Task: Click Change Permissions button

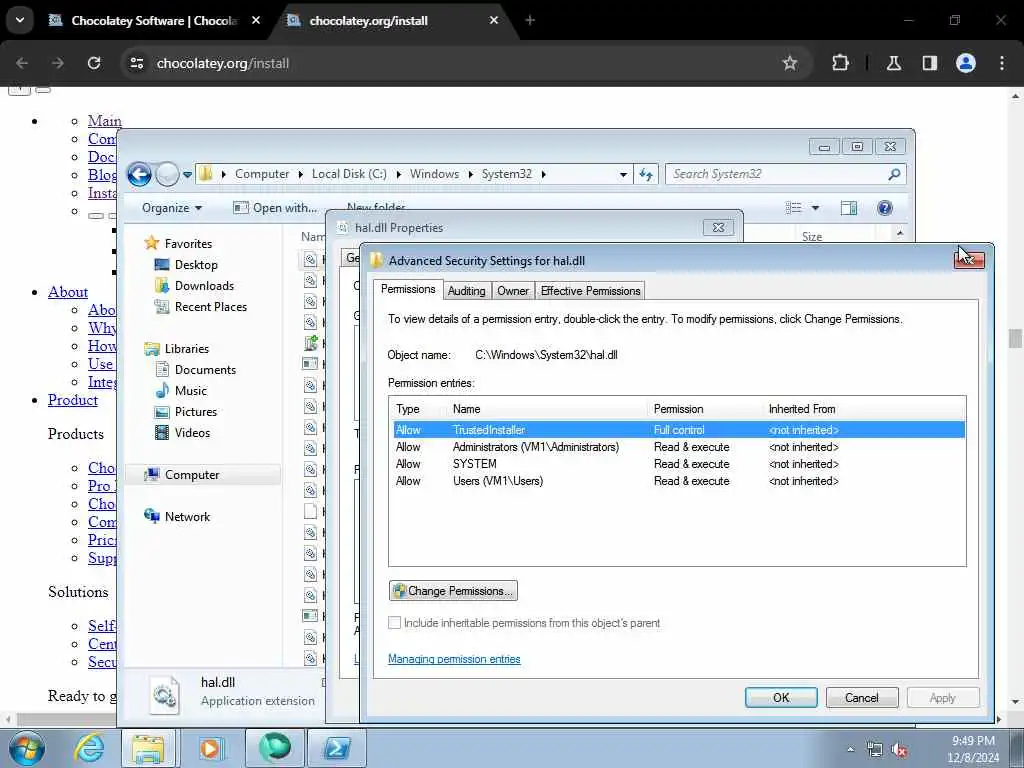Action: [x=453, y=591]
